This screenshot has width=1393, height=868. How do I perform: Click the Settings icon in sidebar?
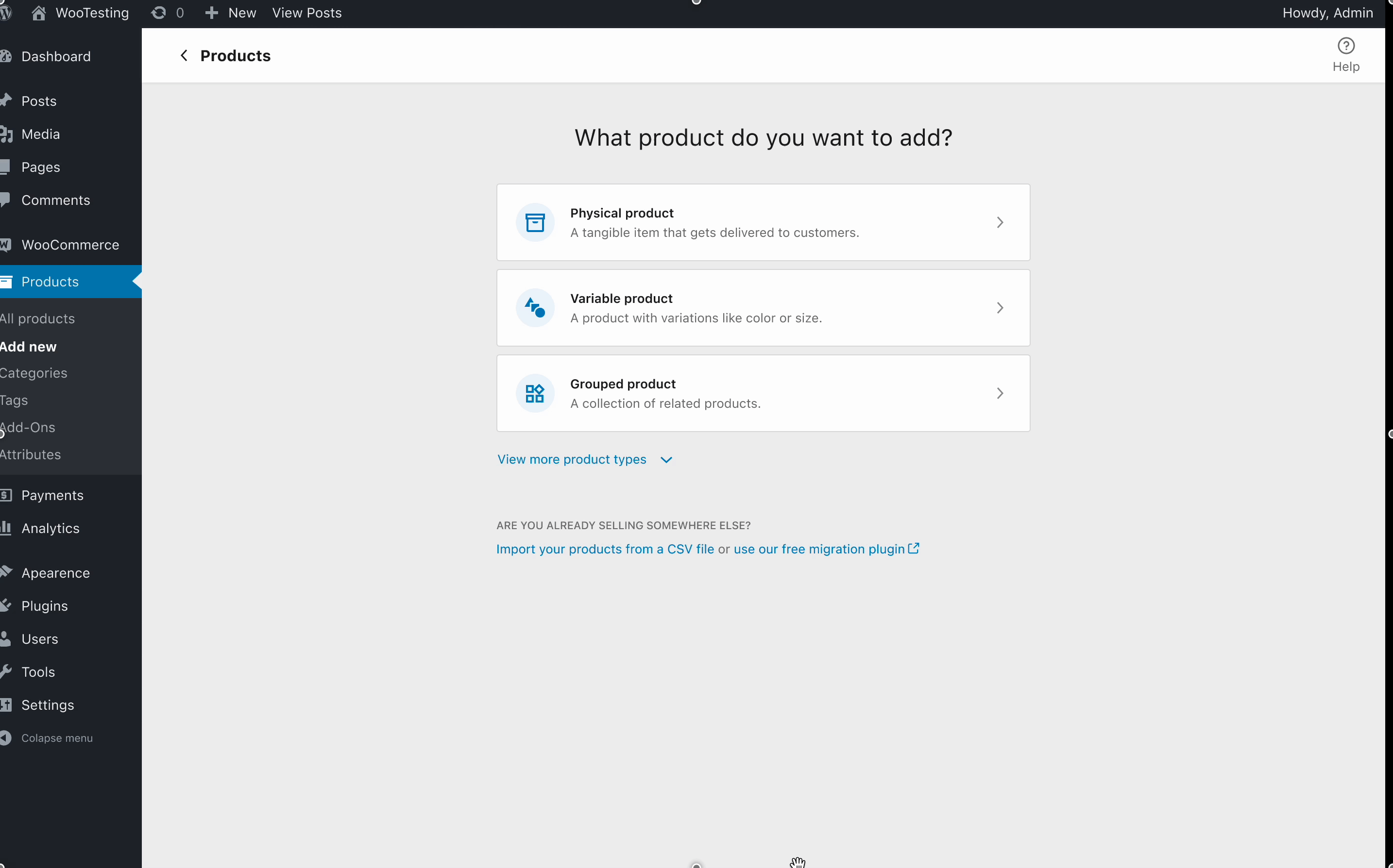click(x=6, y=705)
